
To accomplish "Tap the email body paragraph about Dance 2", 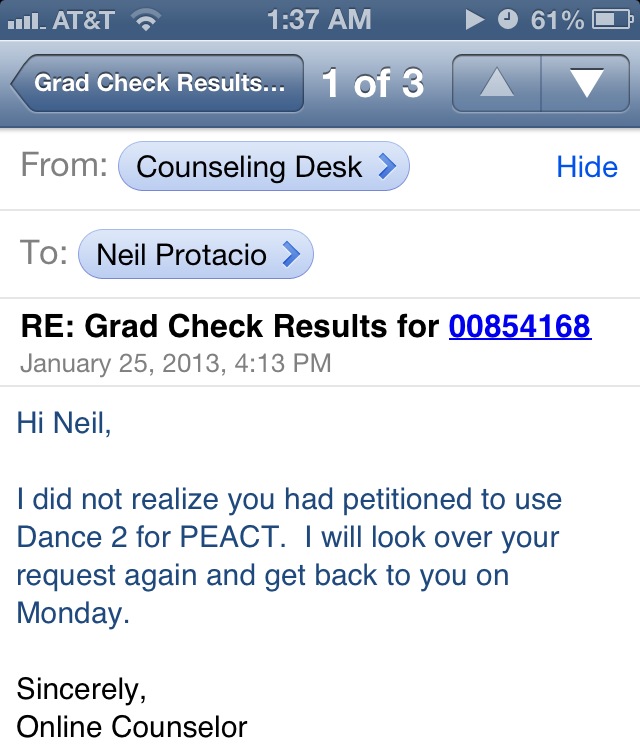I will 290,556.
